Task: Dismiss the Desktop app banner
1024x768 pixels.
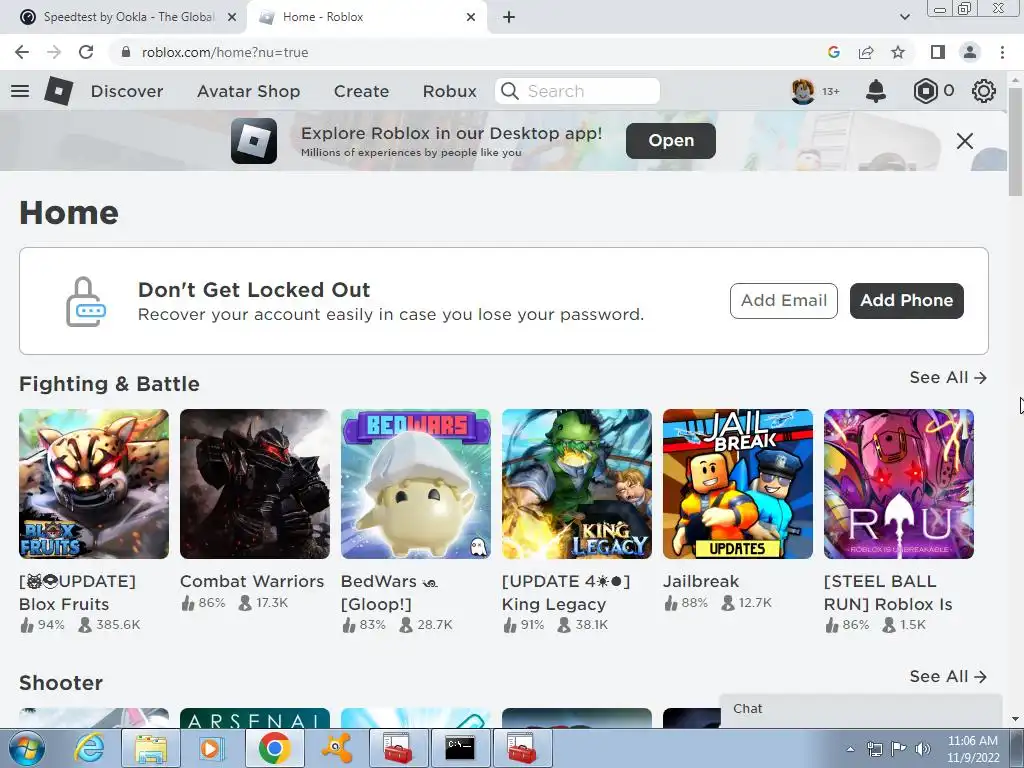Action: coord(965,141)
